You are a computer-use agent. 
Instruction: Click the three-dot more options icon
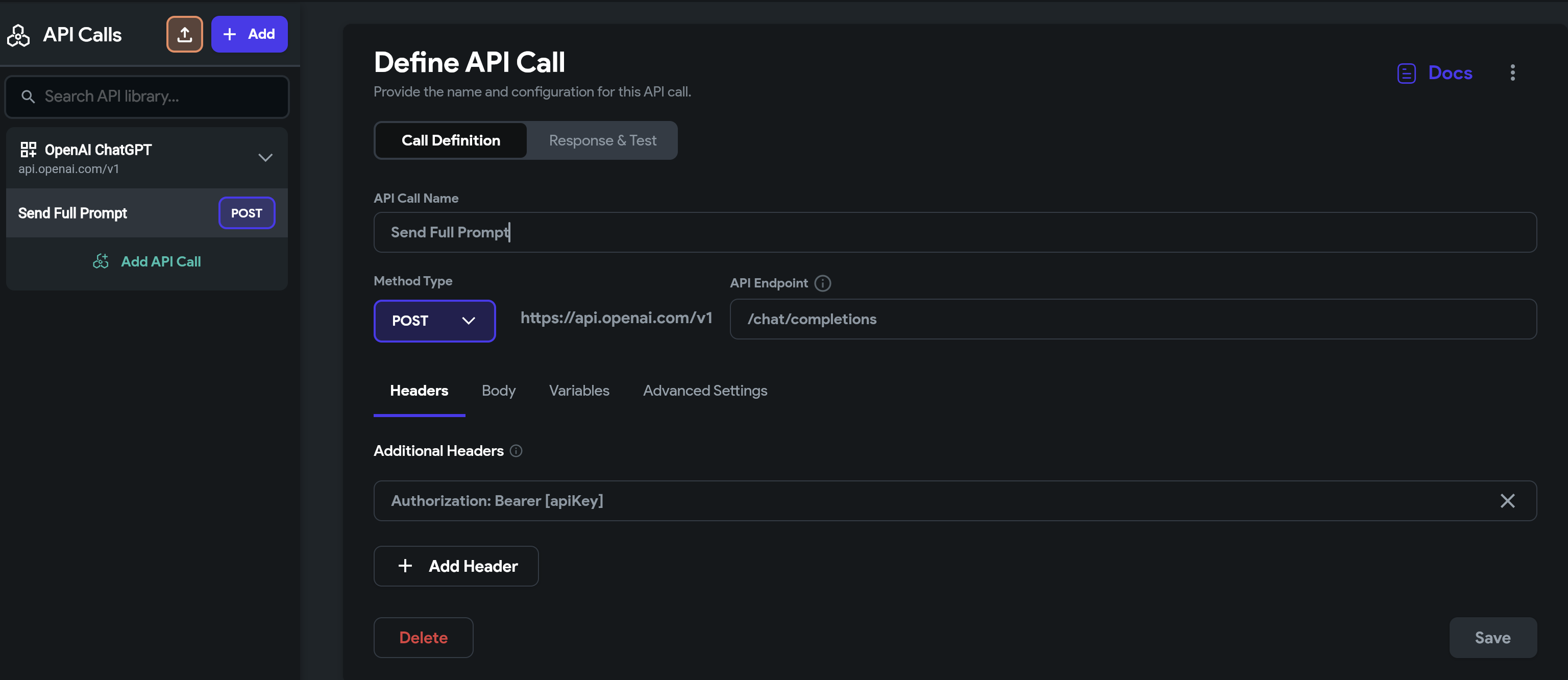pyautogui.click(x=1512, y=72)
